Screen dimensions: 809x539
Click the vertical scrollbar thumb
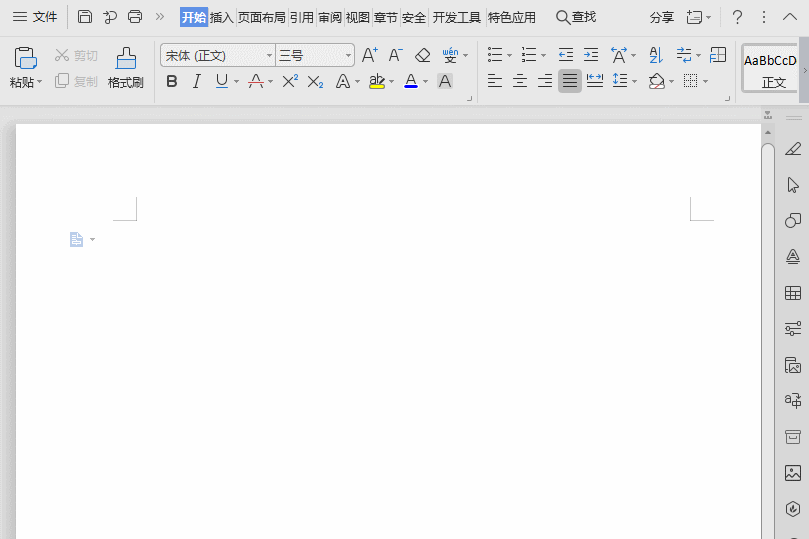tap(768, 340)
